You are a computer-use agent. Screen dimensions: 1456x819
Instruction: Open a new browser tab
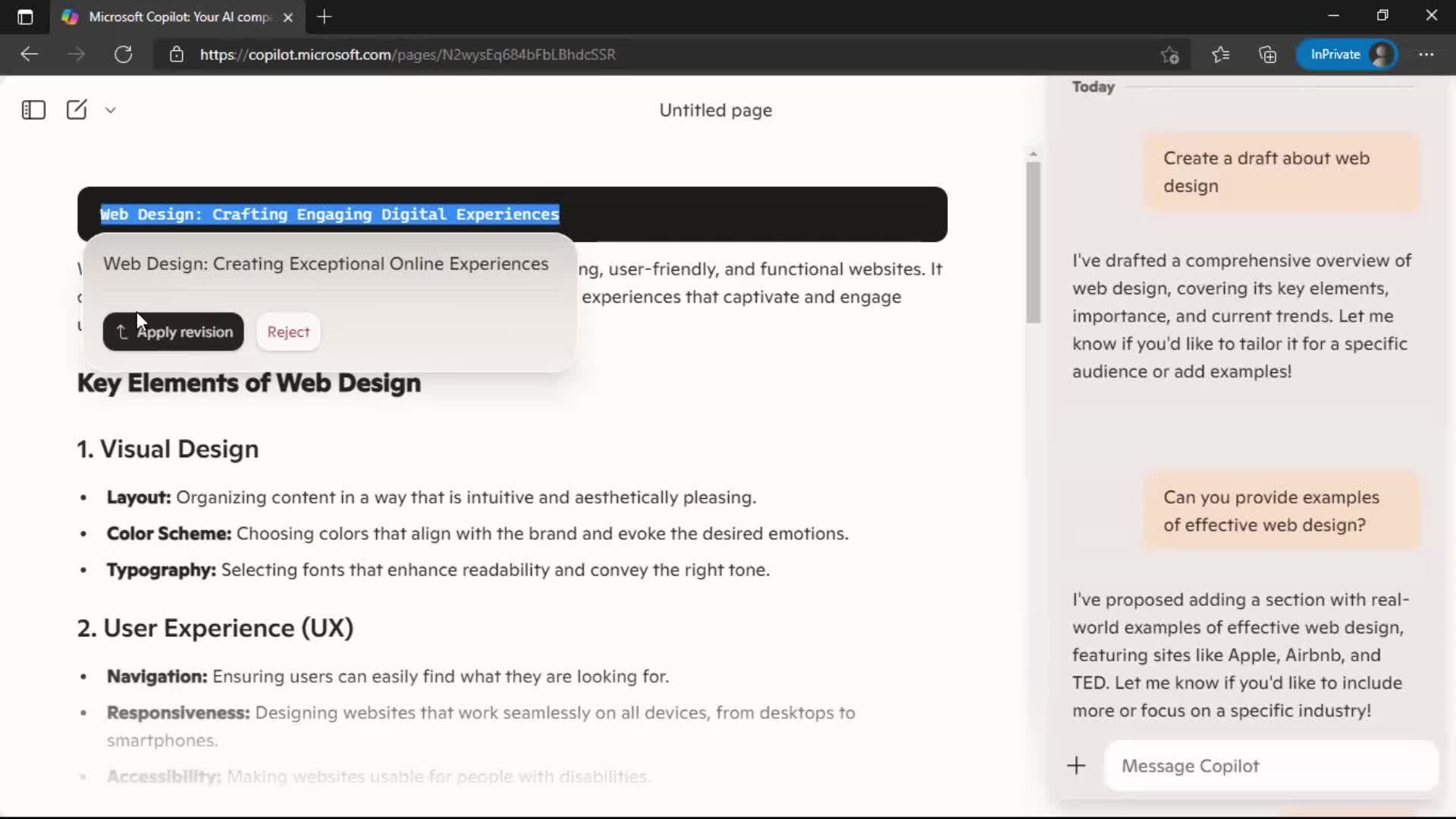(x=325, y=17)
